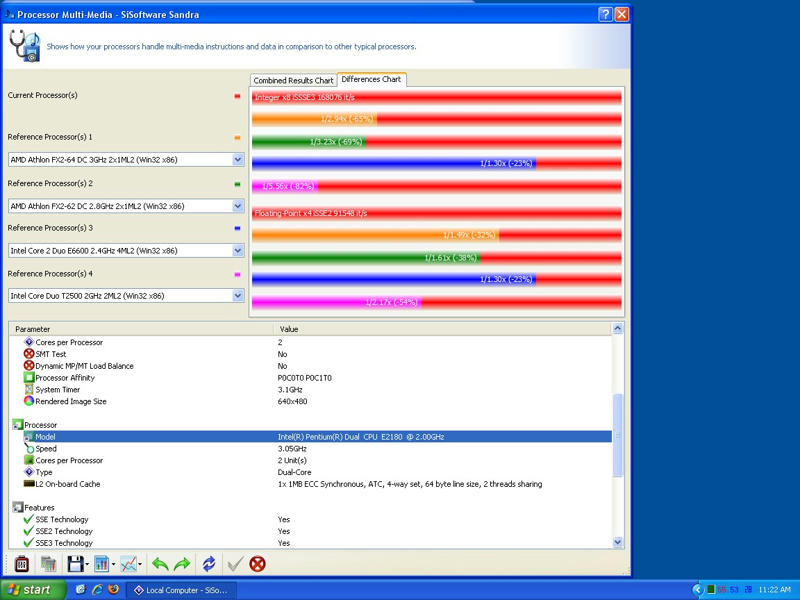Switch to Combined Results Chart tab
This screenshot has width=800, height=600.
pyautogui.click(x=293, y=81)
